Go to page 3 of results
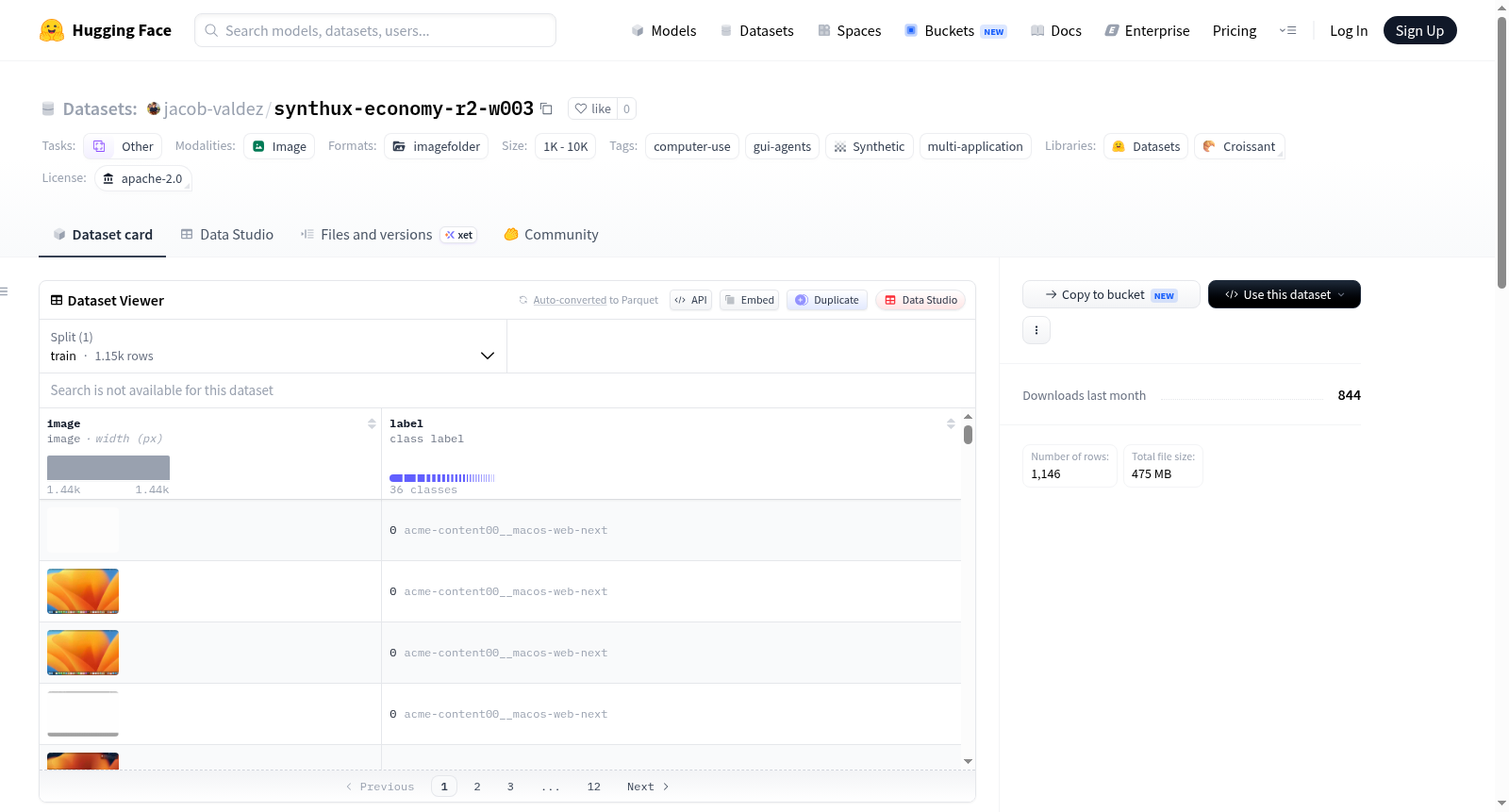Viewport: 1509px width, 812px height. (510, 787)
